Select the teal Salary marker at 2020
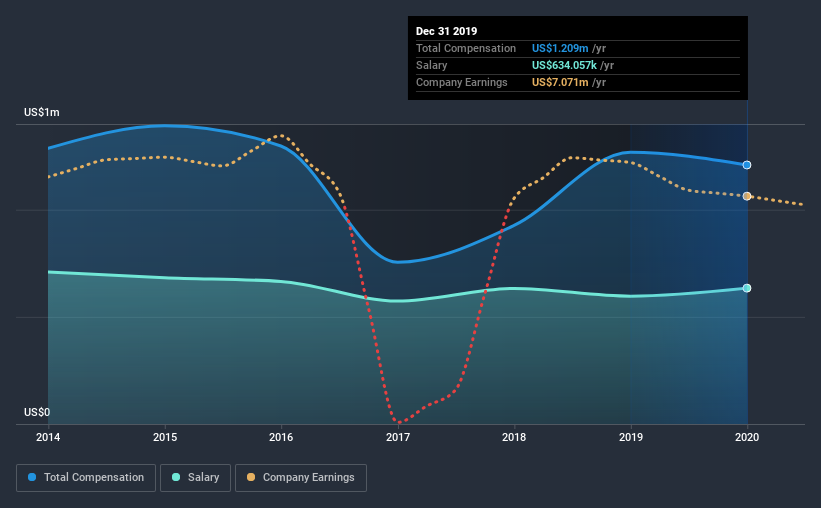 click(x=747, y=288)
